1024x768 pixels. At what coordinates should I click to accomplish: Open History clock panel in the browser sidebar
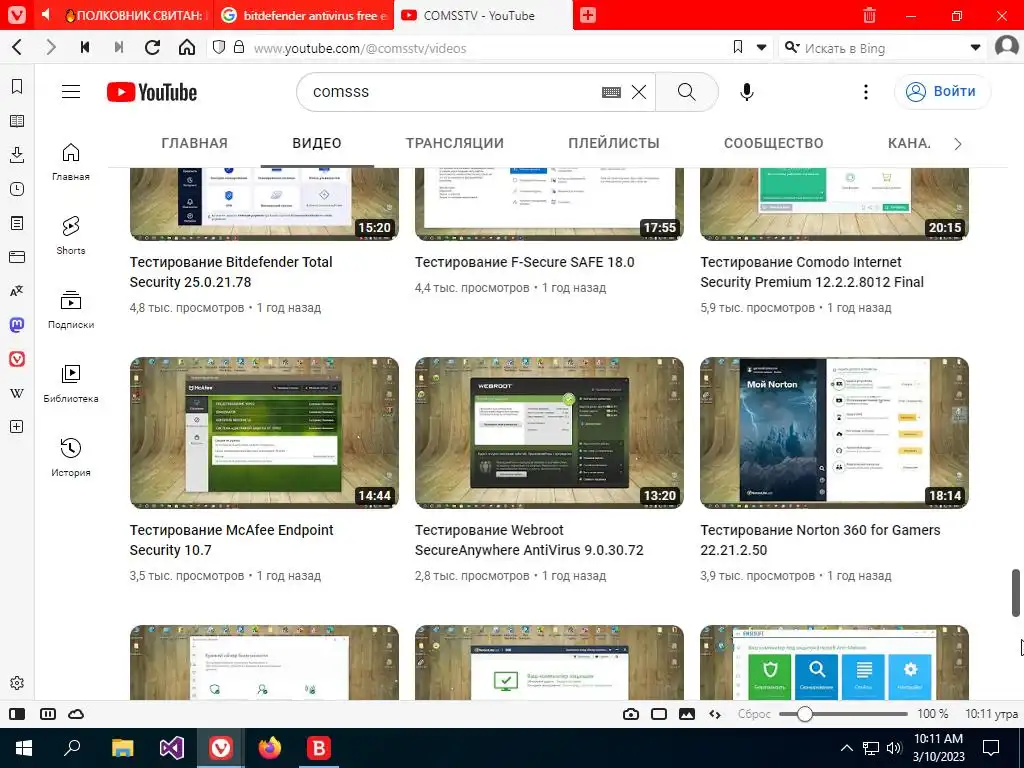[x=17, y=189]
